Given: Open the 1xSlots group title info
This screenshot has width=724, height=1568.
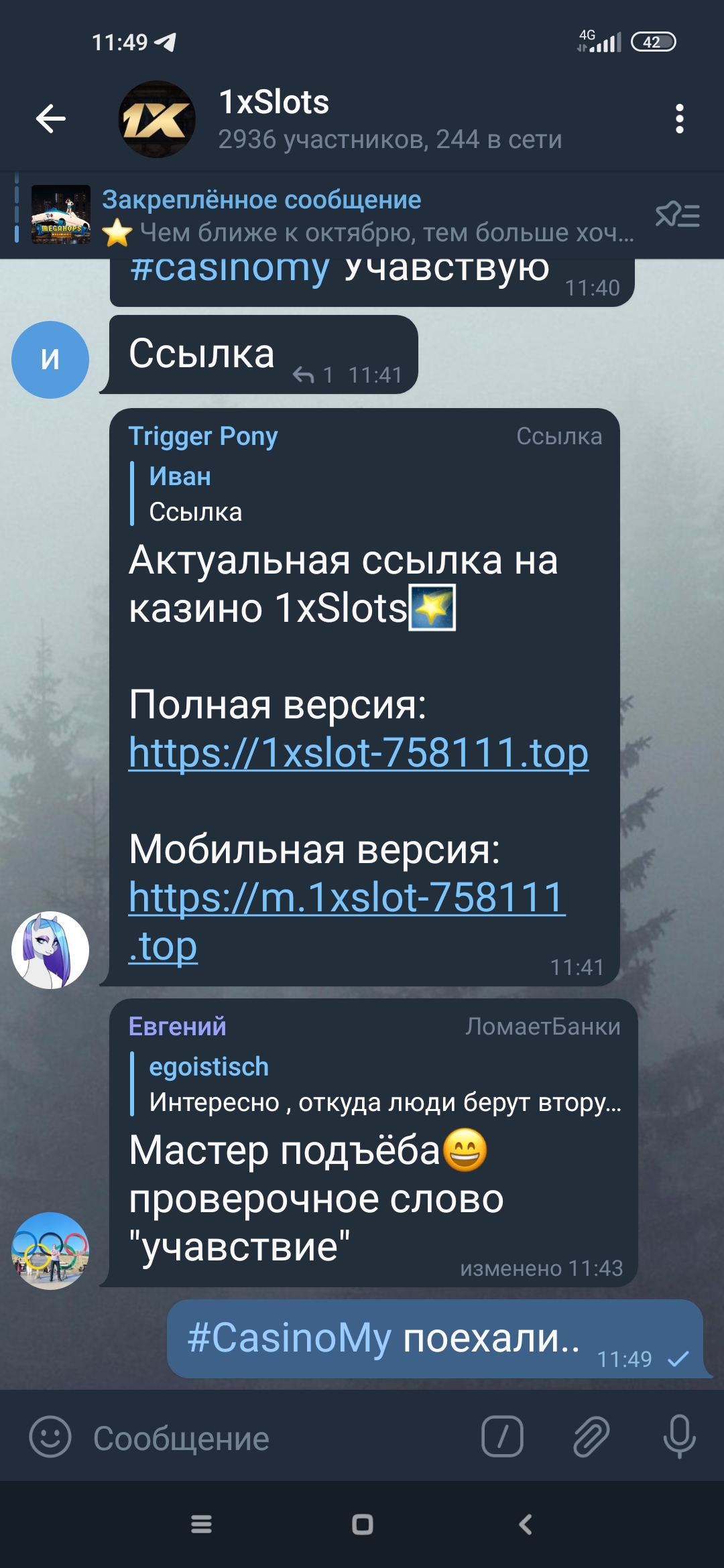Looking at the screenshot, I should 390,119.
